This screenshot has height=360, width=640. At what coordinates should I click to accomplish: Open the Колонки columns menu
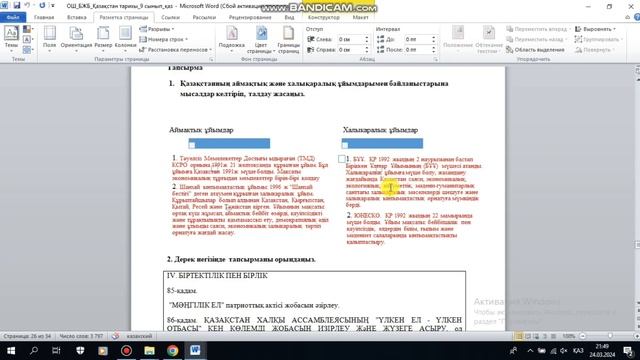tap(125, 39)
